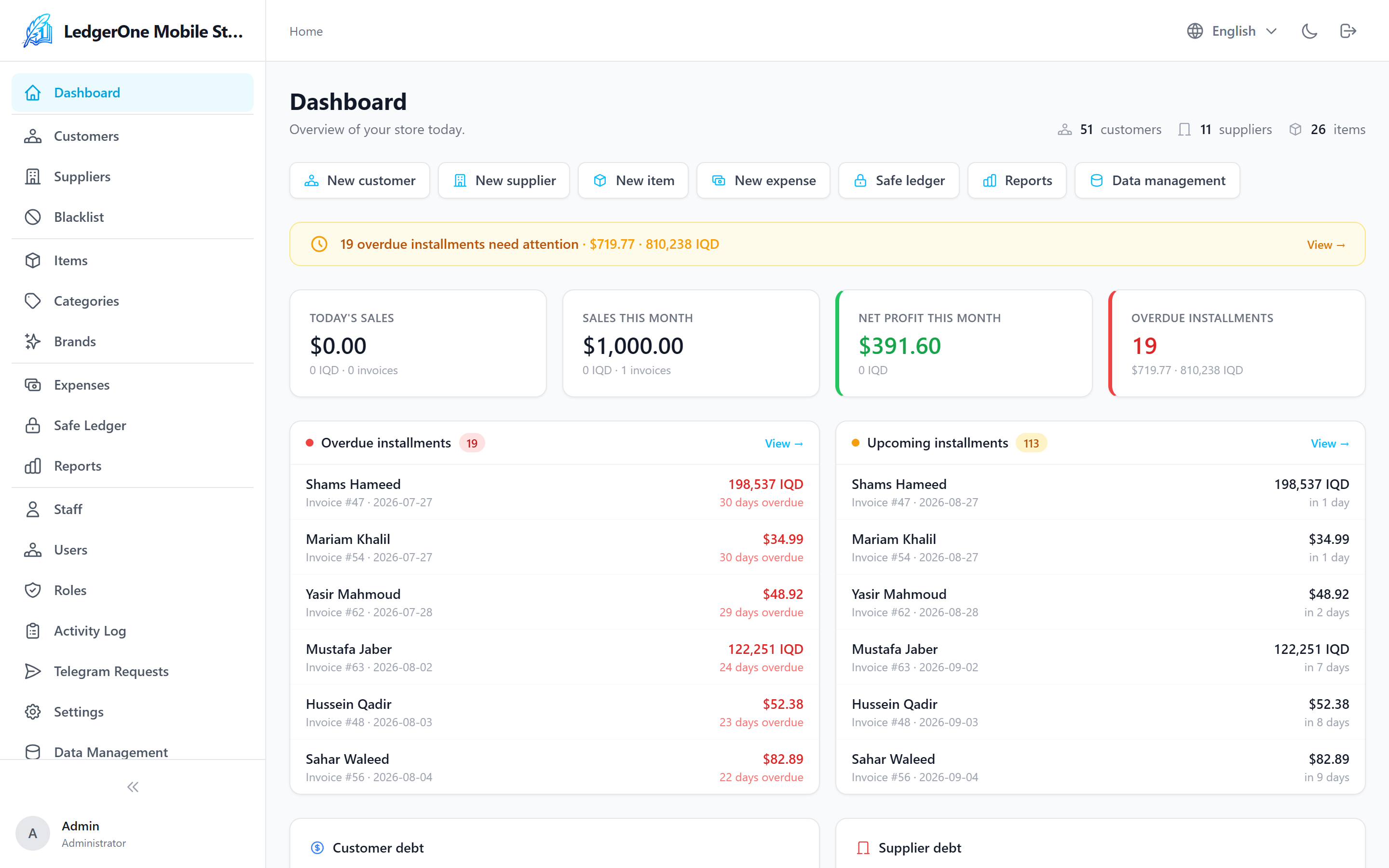Click the Categories tag icon
Screen dimensions: 1389x868
click(x=33, y=301)
